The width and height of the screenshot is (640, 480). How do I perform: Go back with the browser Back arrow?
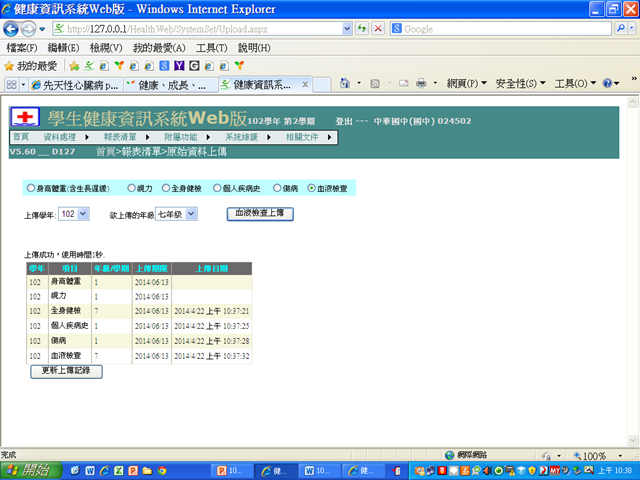tap(11, 29)
